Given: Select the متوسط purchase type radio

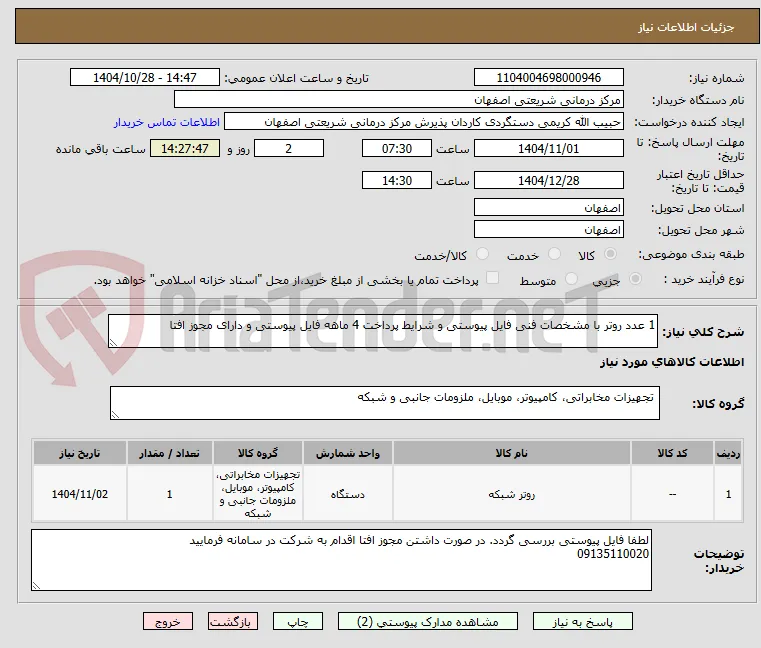Looking at the screenshot, I should (571, 279).
